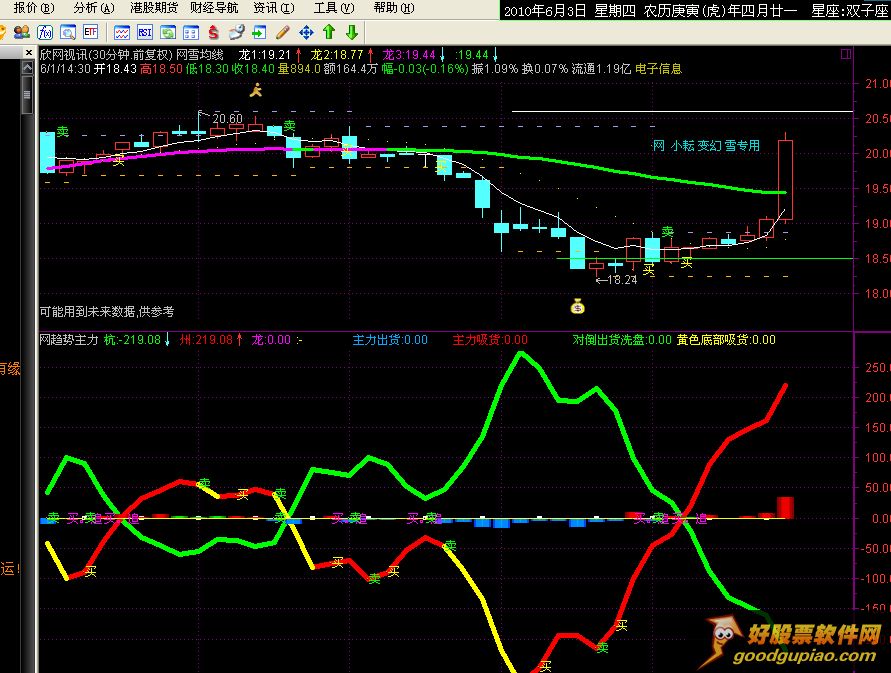Click the 星座:双子座 label in the top bar
891x673 pixels.
coord(850,11)
